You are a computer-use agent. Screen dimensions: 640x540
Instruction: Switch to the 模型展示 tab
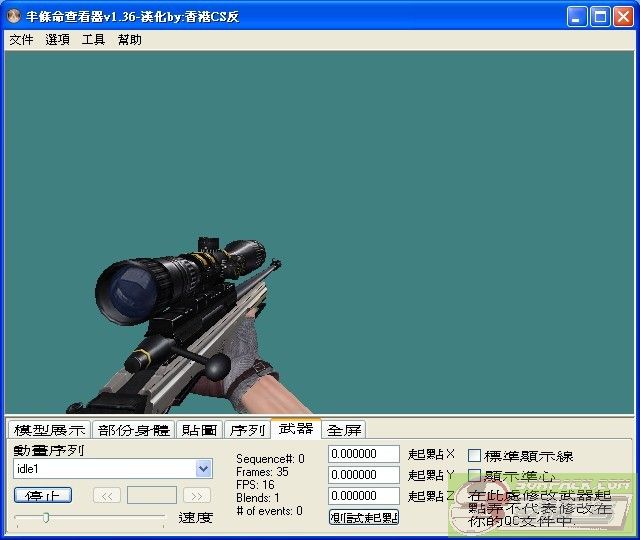point(49,430)
